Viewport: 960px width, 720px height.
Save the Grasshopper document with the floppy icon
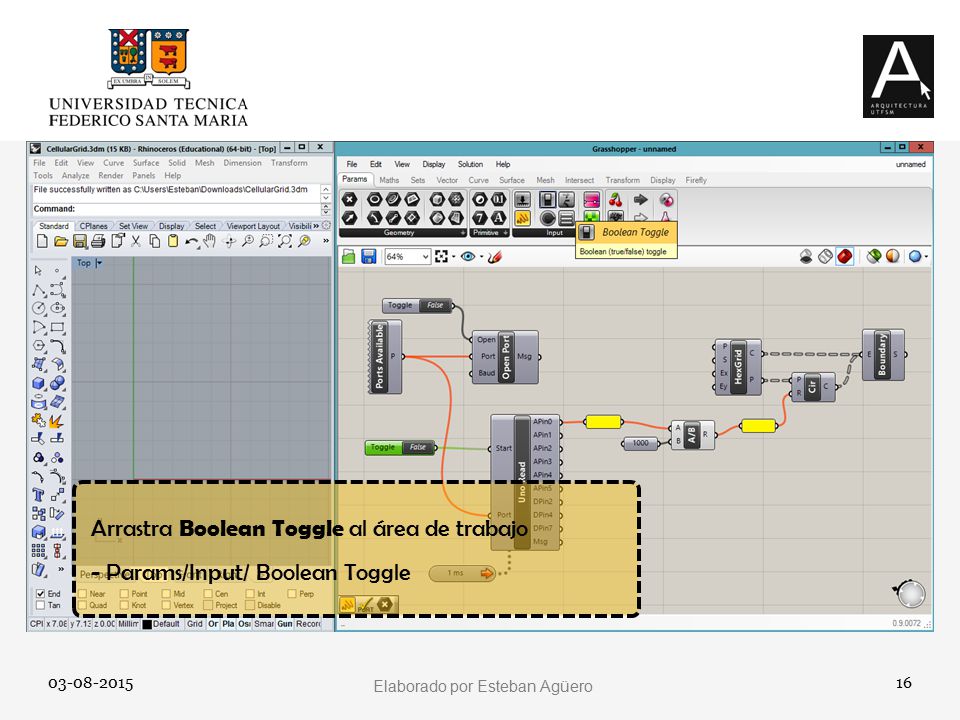pyautogui.click(x=369, y=257)
